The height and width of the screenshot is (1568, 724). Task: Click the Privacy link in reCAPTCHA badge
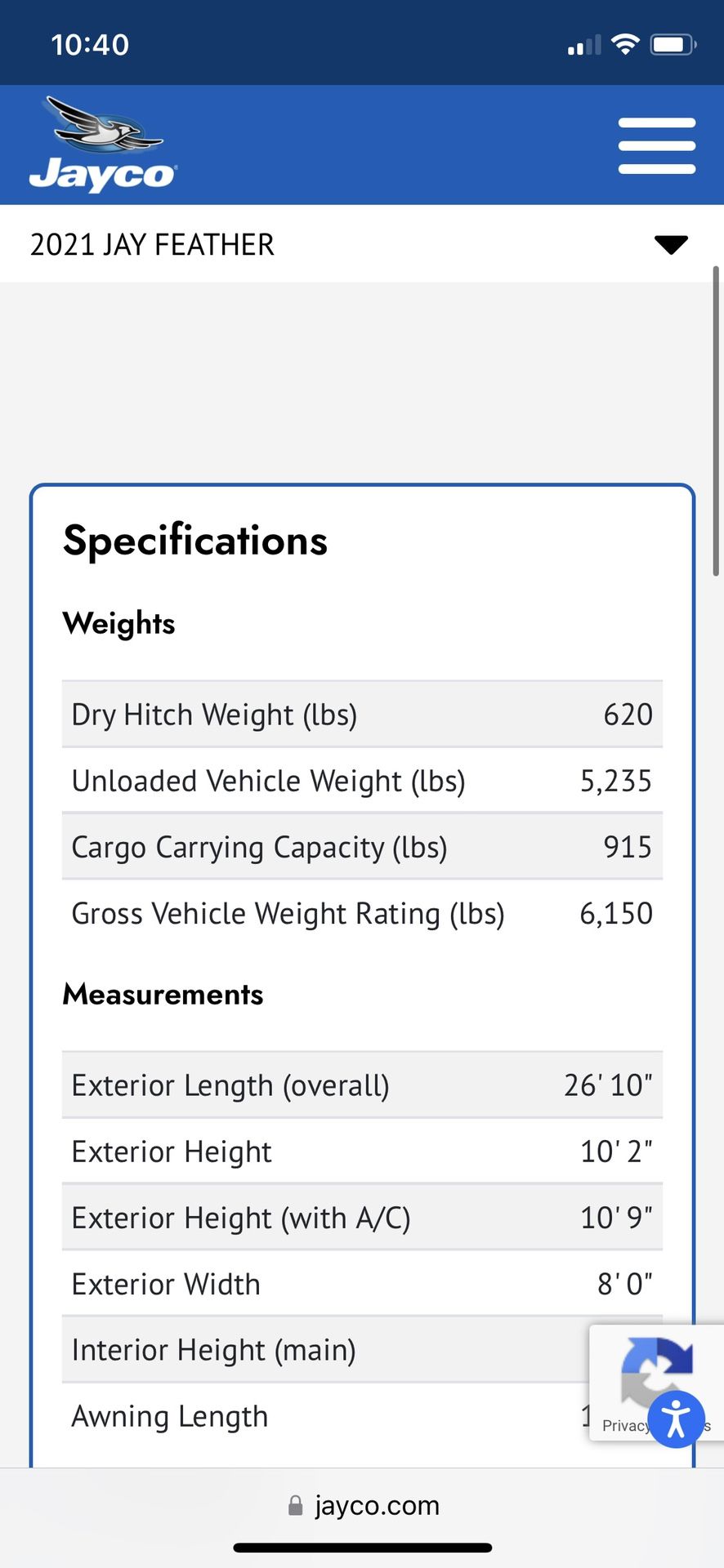625,1425
